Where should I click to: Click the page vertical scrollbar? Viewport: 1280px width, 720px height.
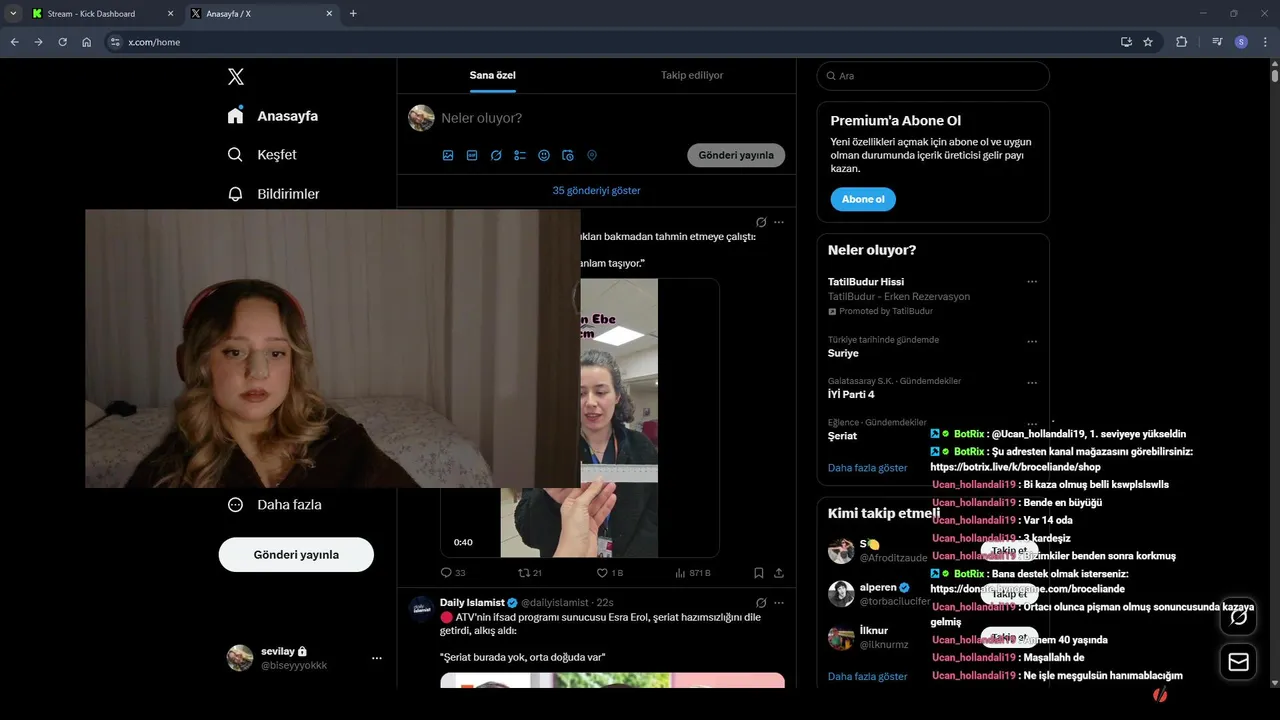tap(1275, 75)
